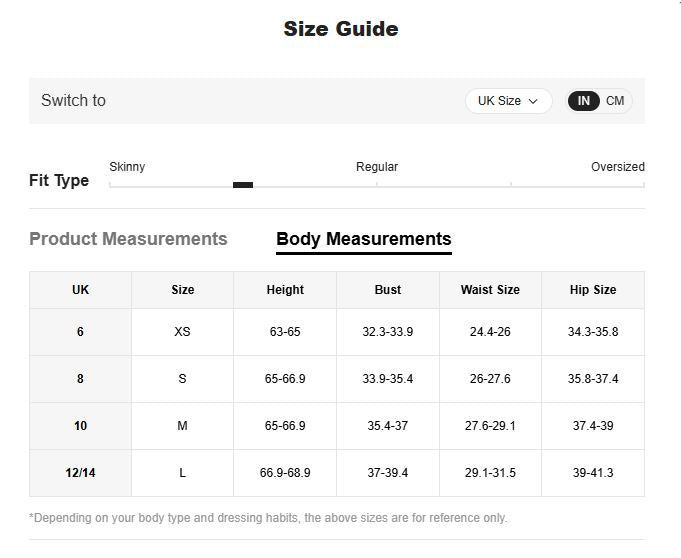Image resolution: width=681 pixels, height=558 pixels.
Task: Select the UK 8 row header
Action: pos(80,379)
